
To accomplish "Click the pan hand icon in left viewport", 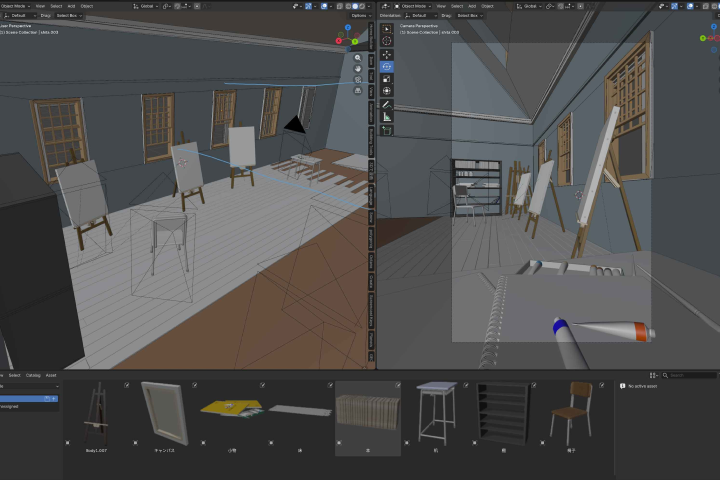I will [358, 69].
